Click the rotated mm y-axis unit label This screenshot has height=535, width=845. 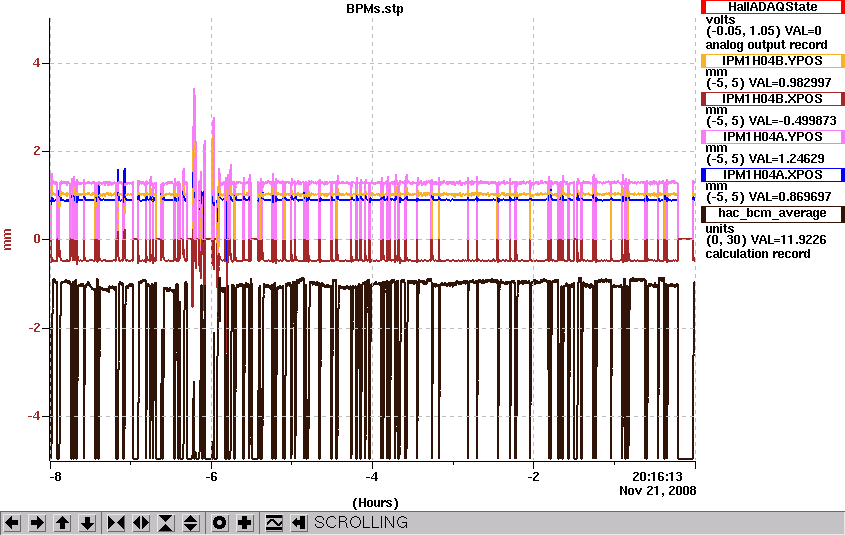pos(8,239)
